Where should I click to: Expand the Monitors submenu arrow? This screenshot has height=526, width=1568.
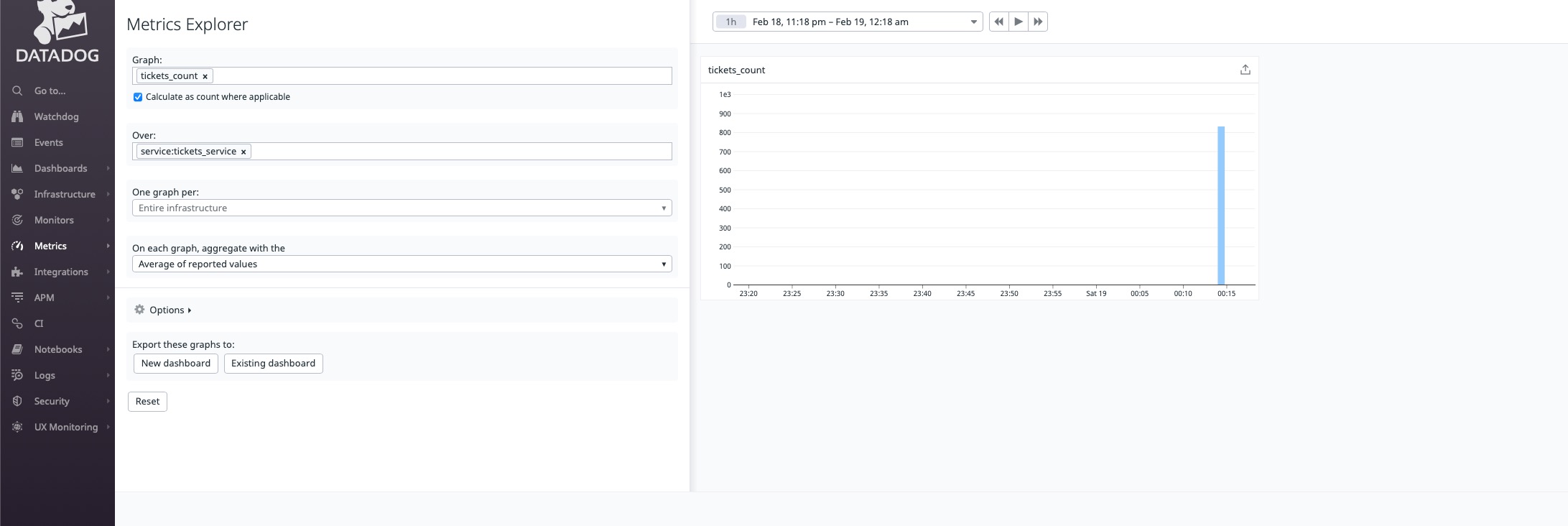108,220
